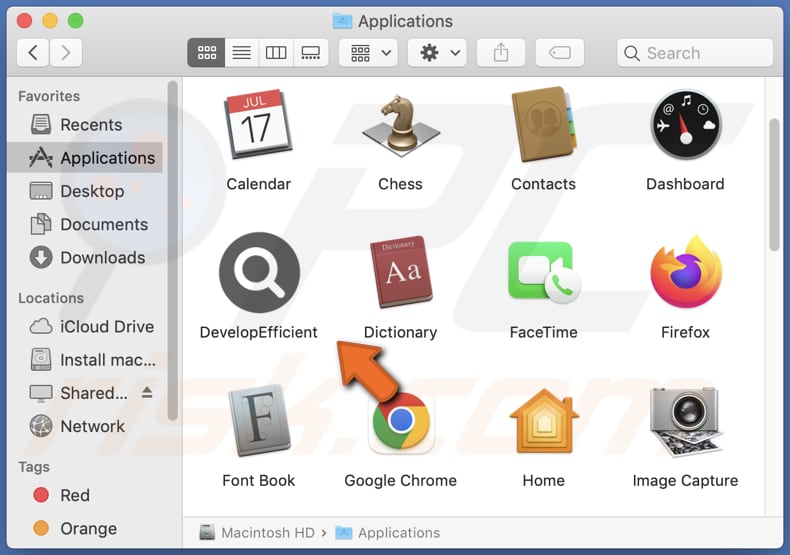The image size is (790, 555).
Task: Click the Font Book name label
Action: pos(258,480)
